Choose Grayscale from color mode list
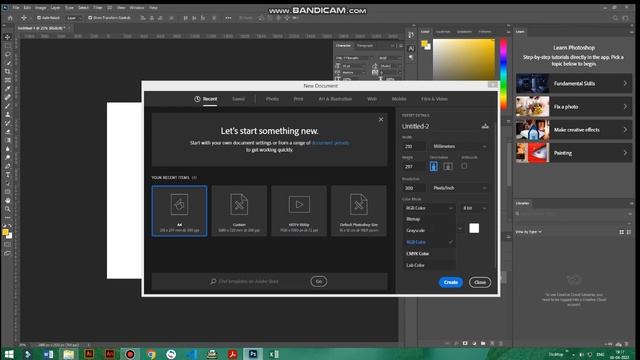 tap(429, 230)
